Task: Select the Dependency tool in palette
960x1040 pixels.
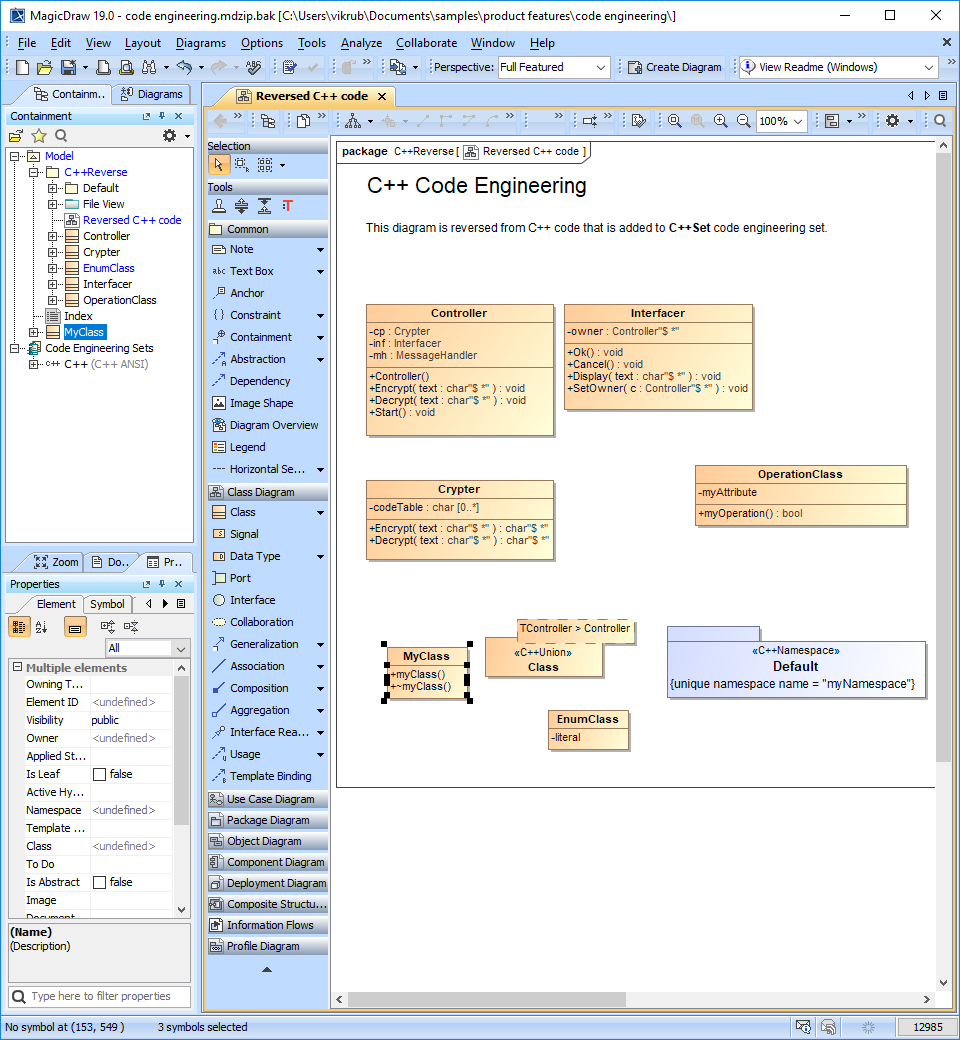Action: [x=259, y=381]
